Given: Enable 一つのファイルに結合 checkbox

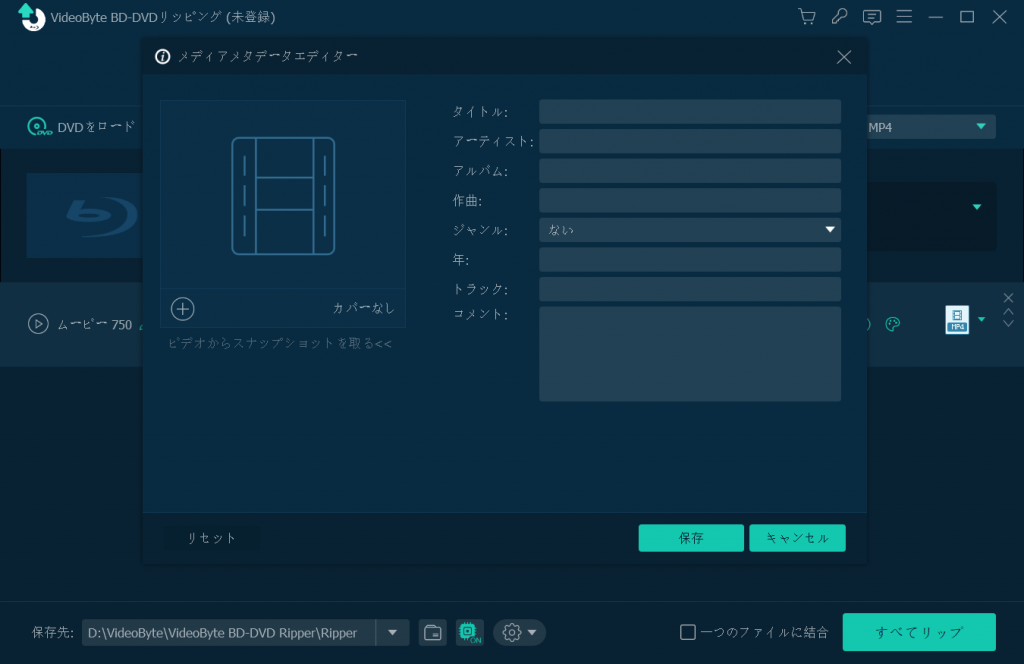Looking at the screenshot, I should [688, 631].
